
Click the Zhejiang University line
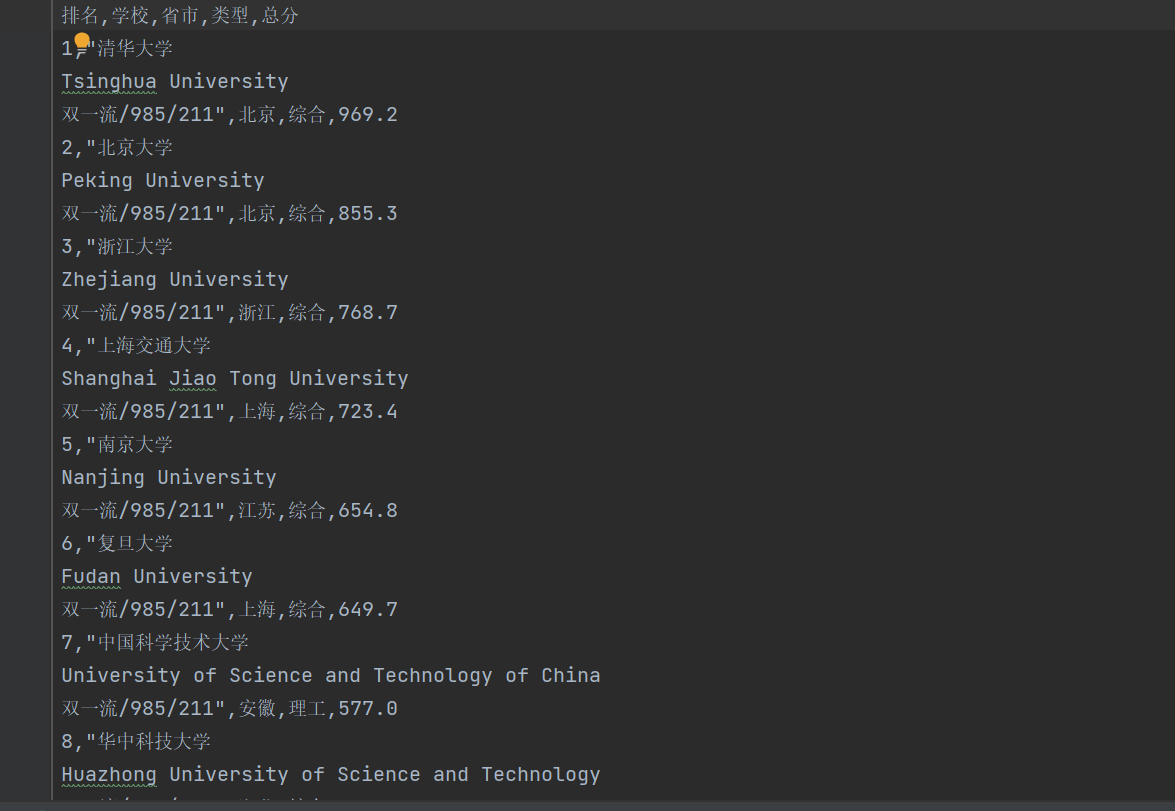(x=175, y=280)
